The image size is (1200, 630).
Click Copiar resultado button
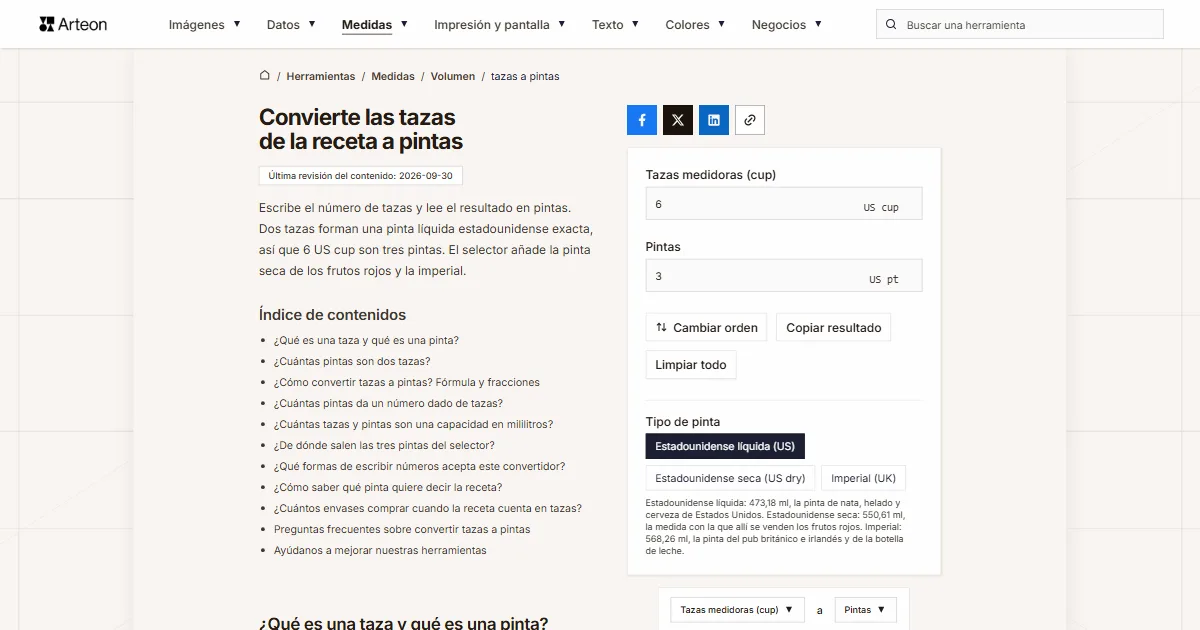click(834, 327)
